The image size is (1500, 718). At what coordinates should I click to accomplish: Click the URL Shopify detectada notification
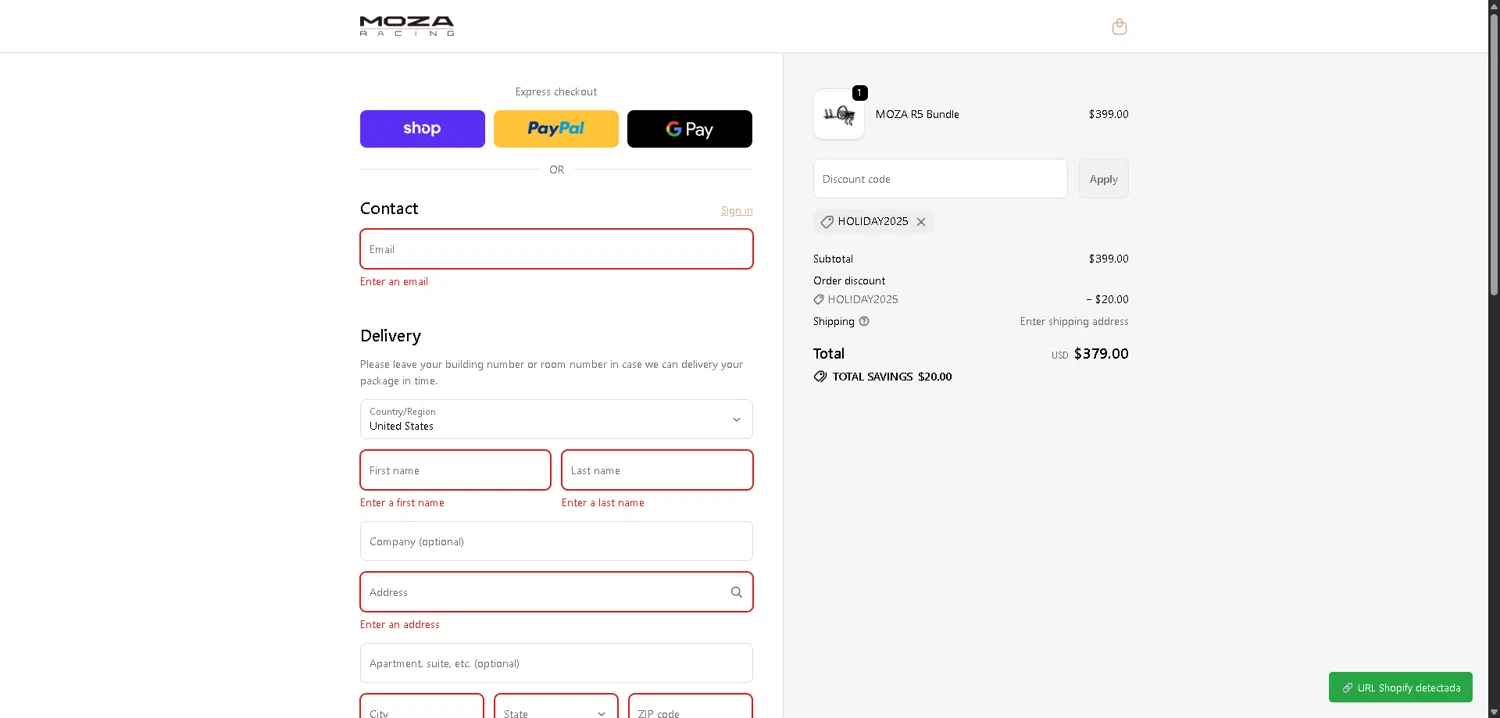pyautogui.click(x=1400, y=687)
